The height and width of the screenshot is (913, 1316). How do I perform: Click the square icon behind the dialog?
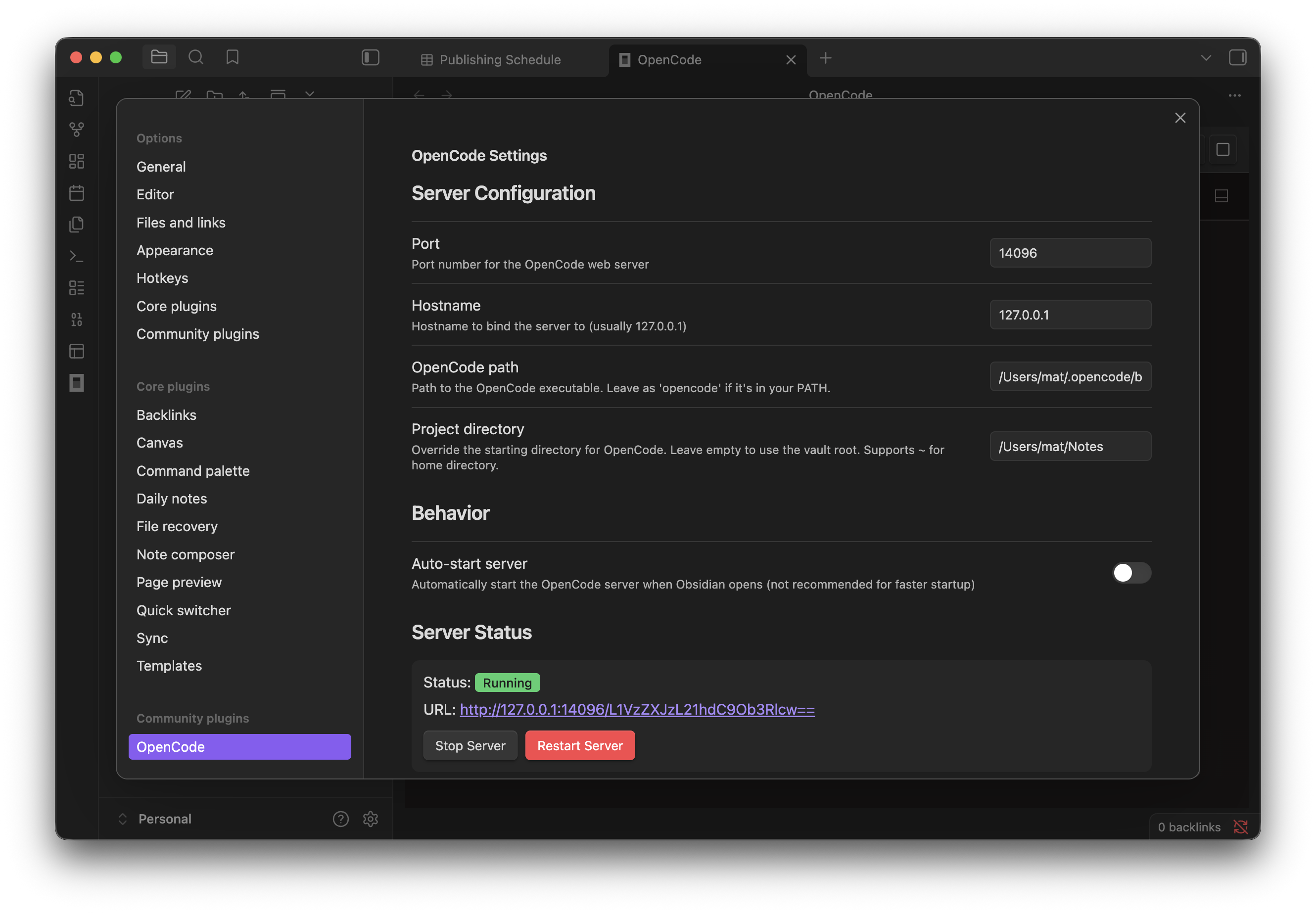pos(1222,149)
